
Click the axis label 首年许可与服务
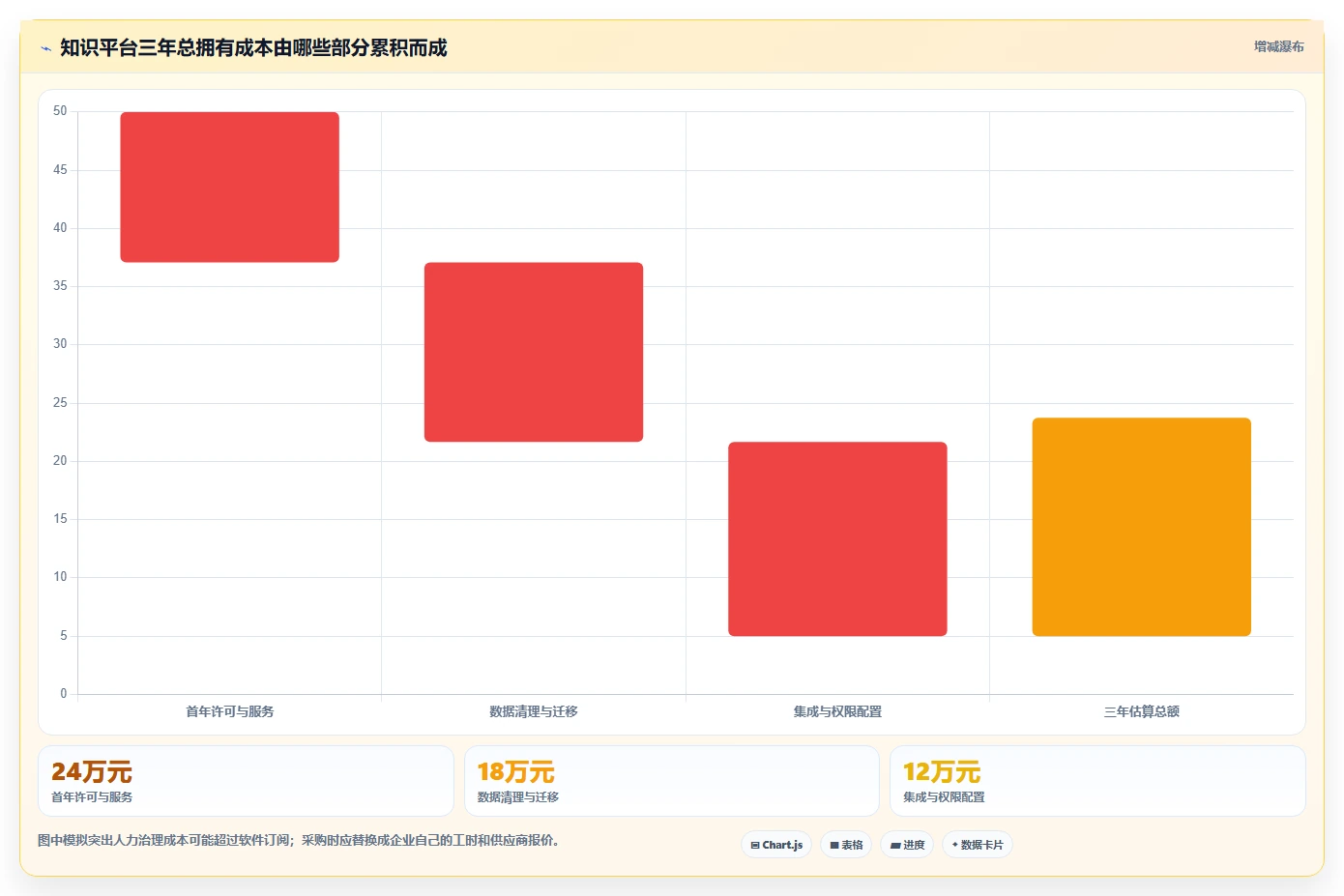tap(230, 711)
